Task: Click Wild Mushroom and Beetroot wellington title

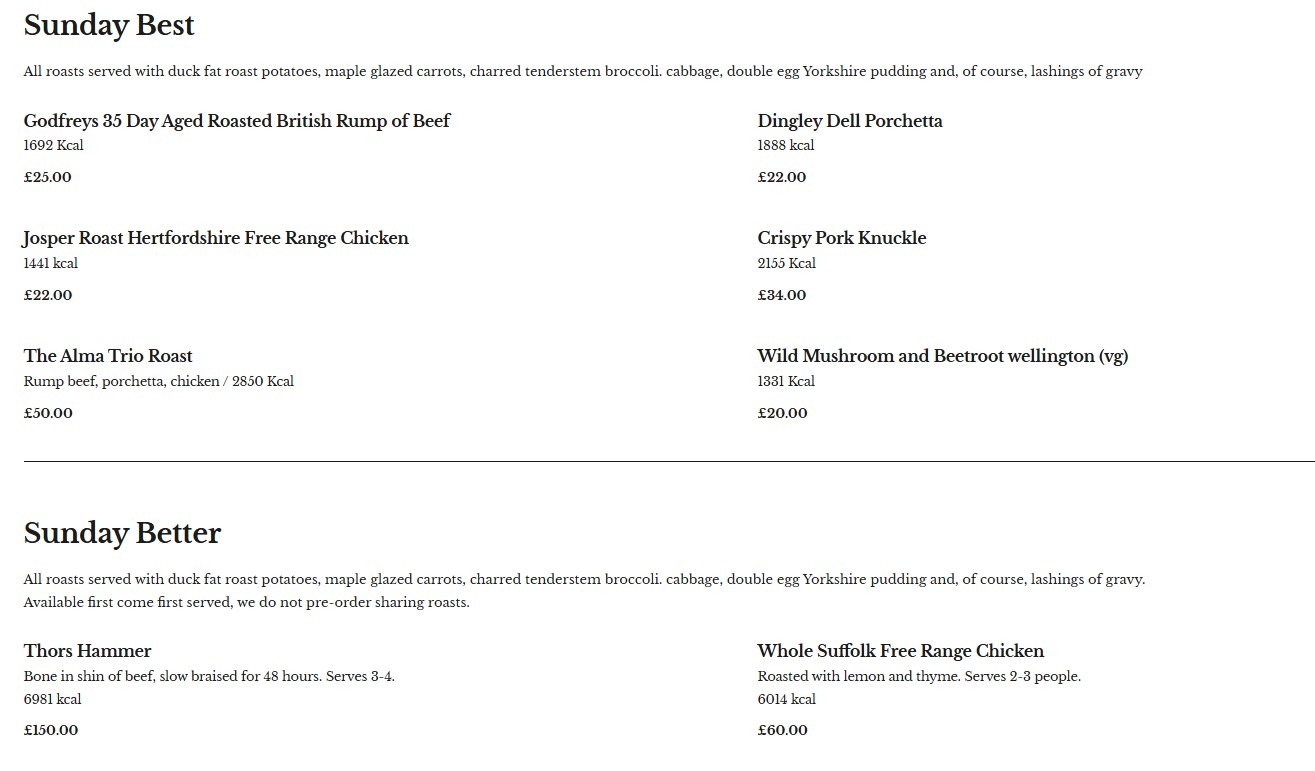Action: (942, 356)
